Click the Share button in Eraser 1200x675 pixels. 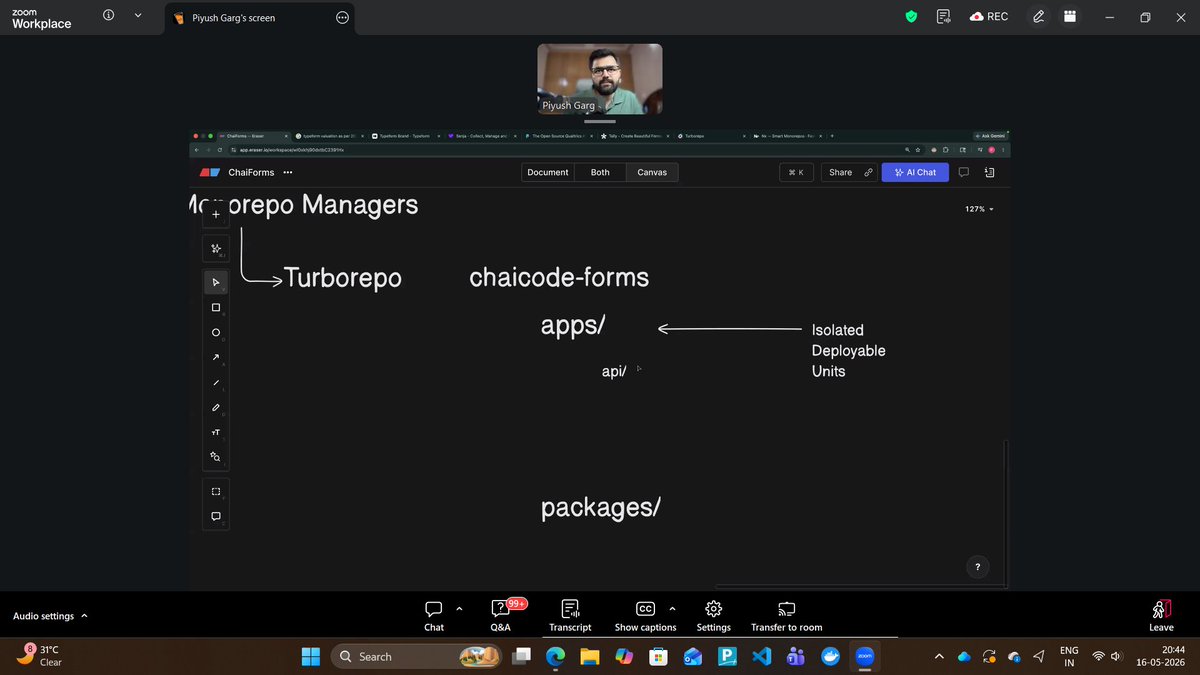849,172
